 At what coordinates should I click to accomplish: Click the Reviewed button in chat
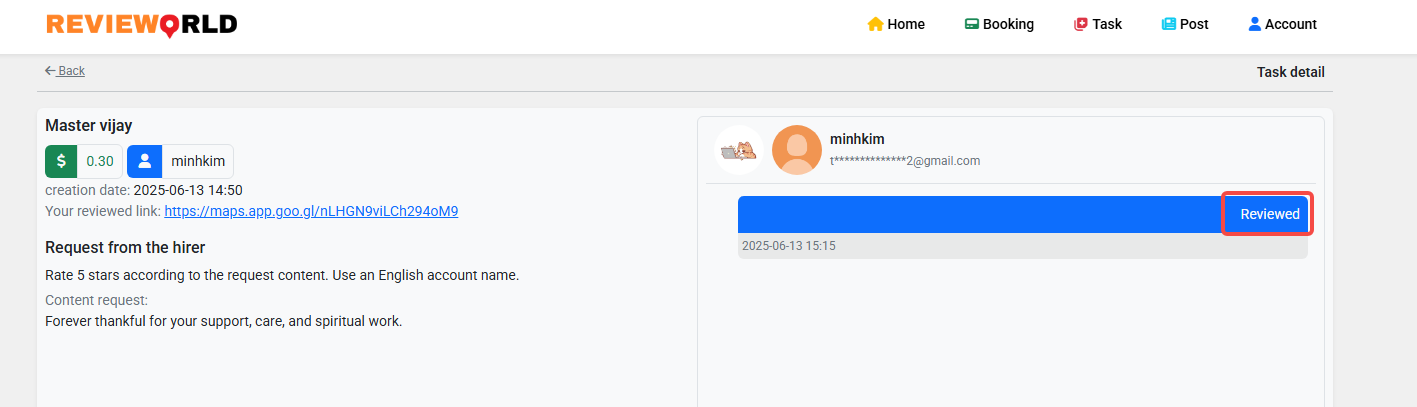(1270, 214)
